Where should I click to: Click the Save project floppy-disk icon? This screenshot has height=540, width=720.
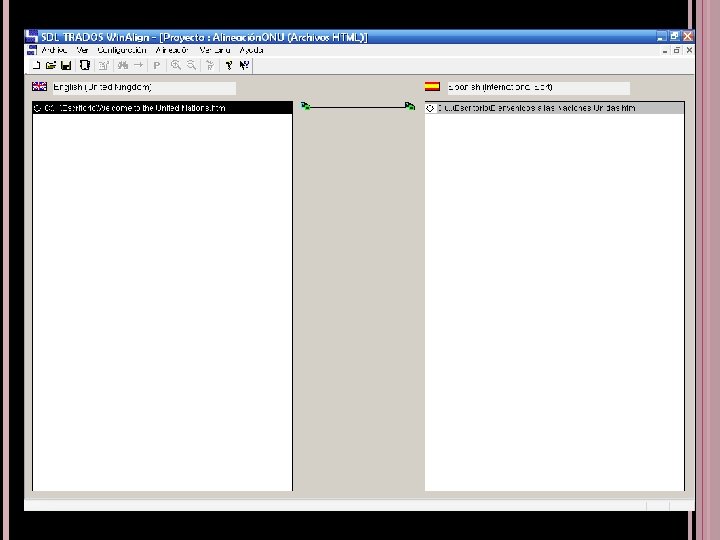click(66, 65)
